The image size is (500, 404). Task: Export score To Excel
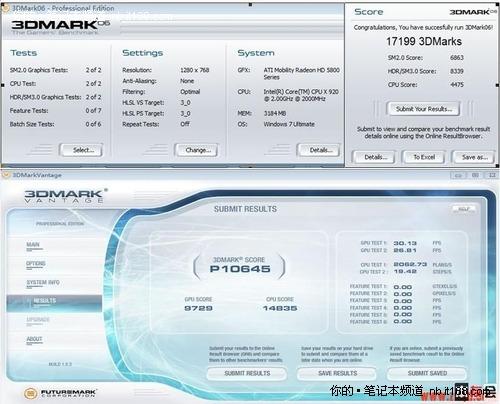pyautogui.click(x=423, y=157)
